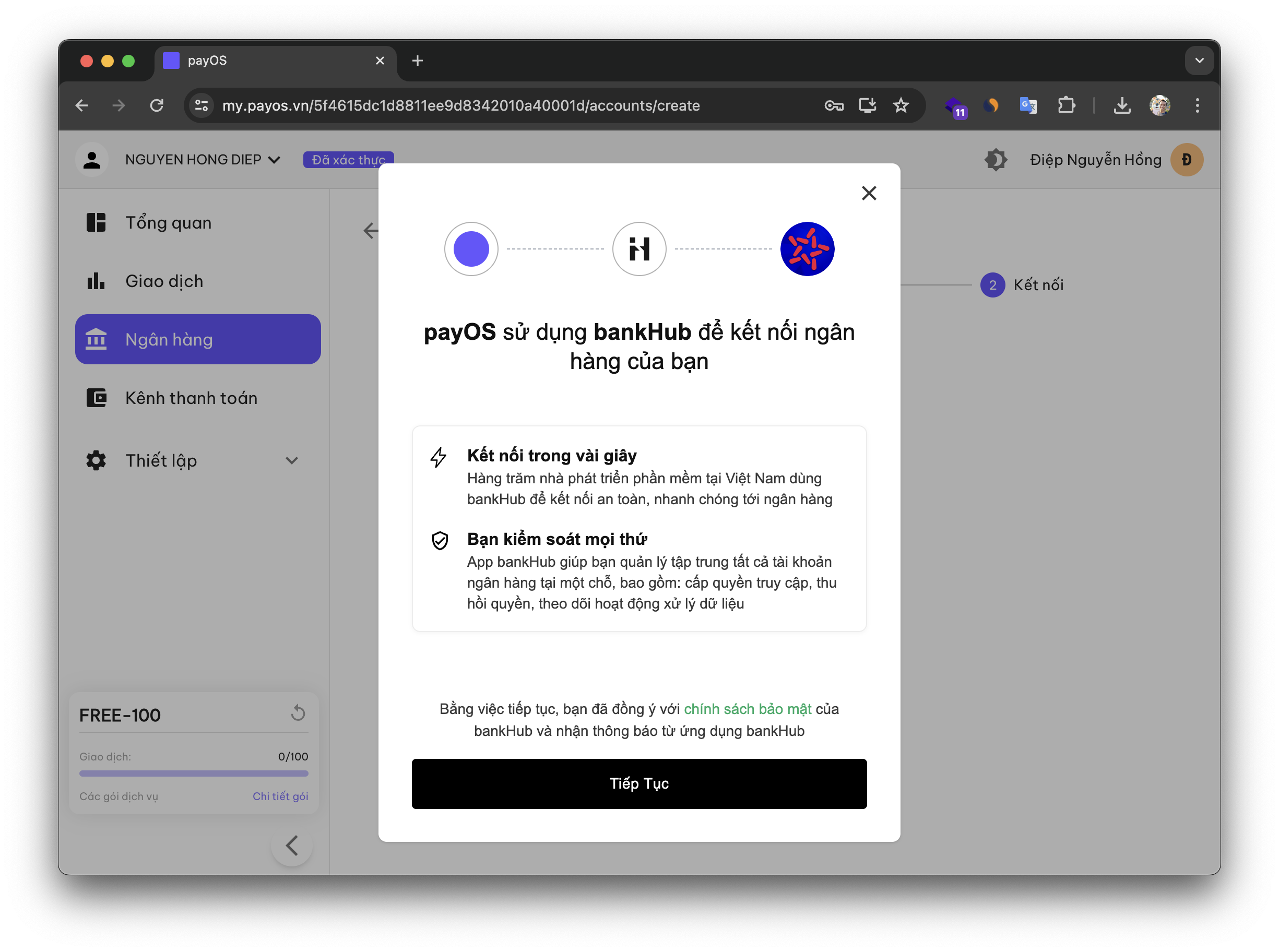Click the FREE-100 plan title
Screen dimensions: 1279x952
120,715
